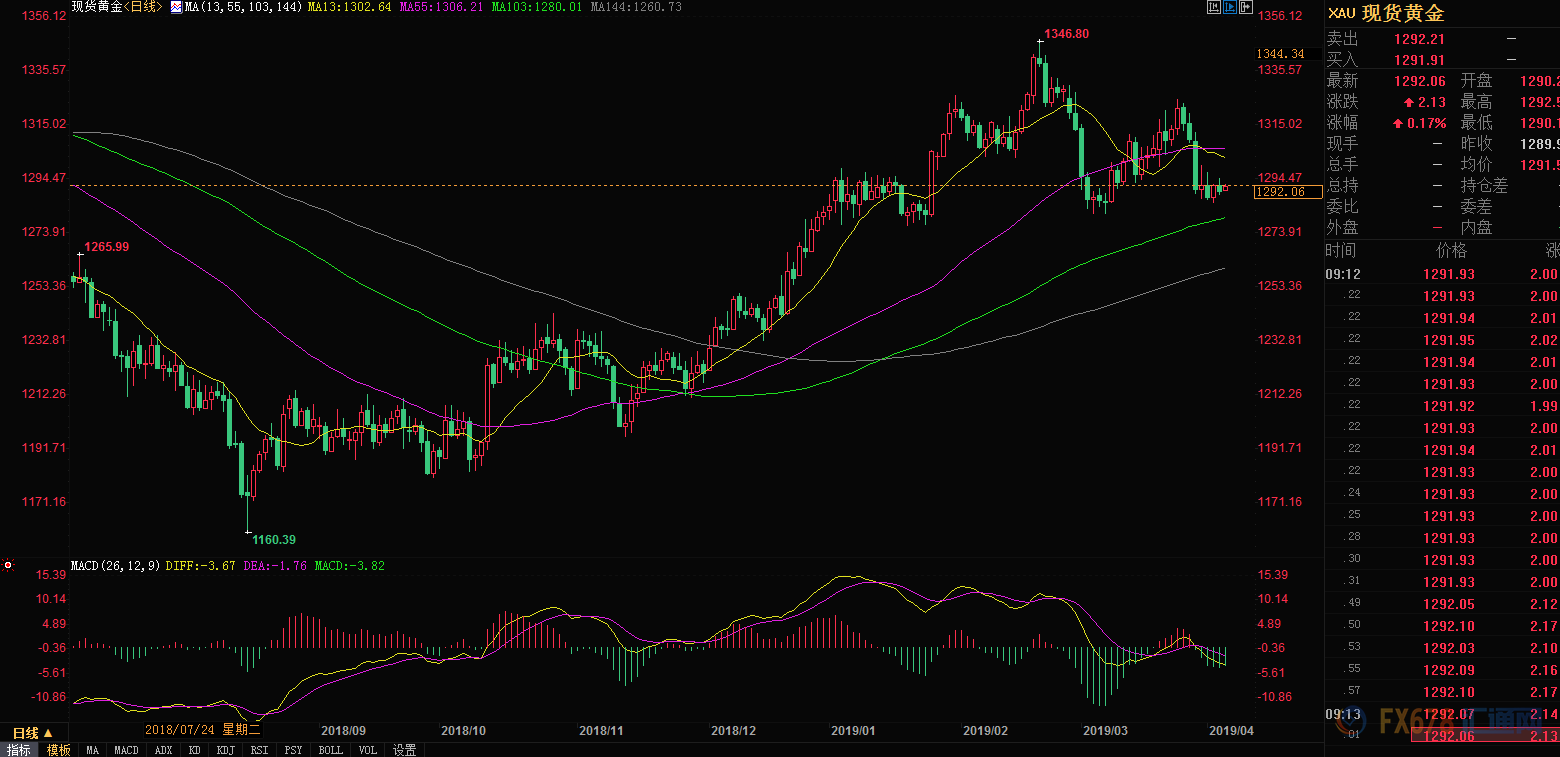Click the MA indicator chart icon
1560x757 pixels.
point(176,7)
